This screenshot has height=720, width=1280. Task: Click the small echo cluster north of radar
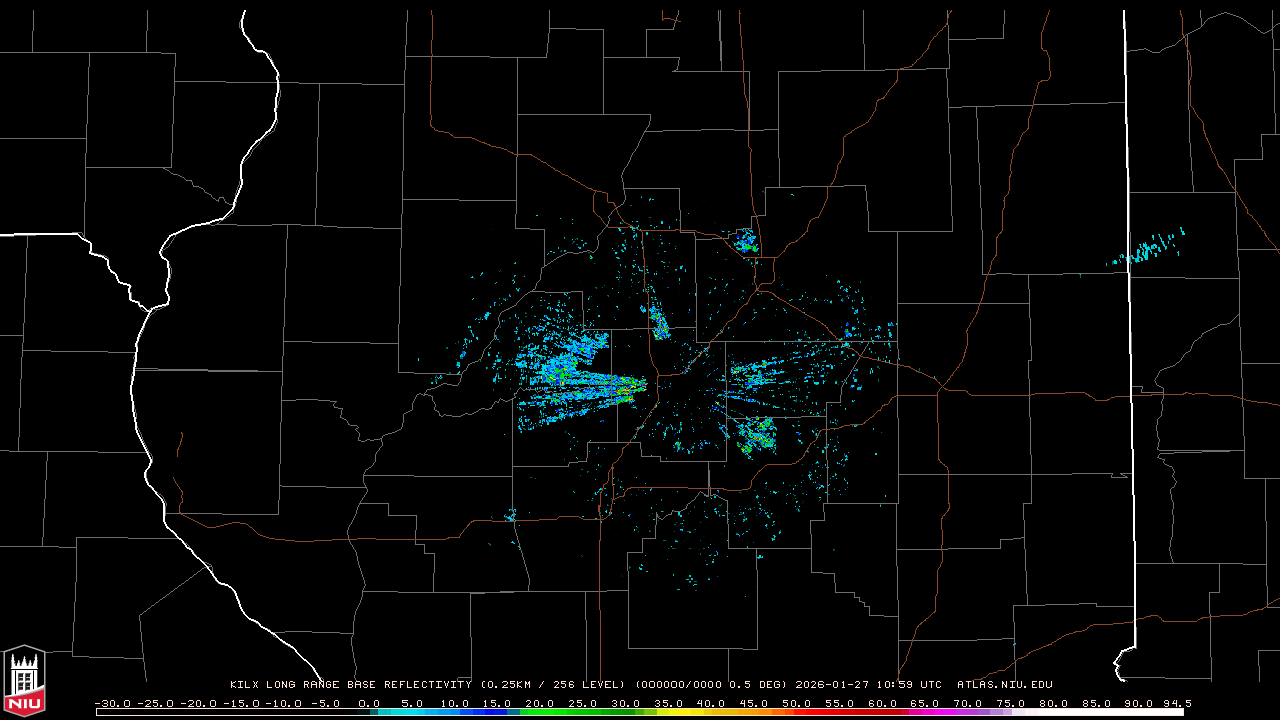point(659,322)
